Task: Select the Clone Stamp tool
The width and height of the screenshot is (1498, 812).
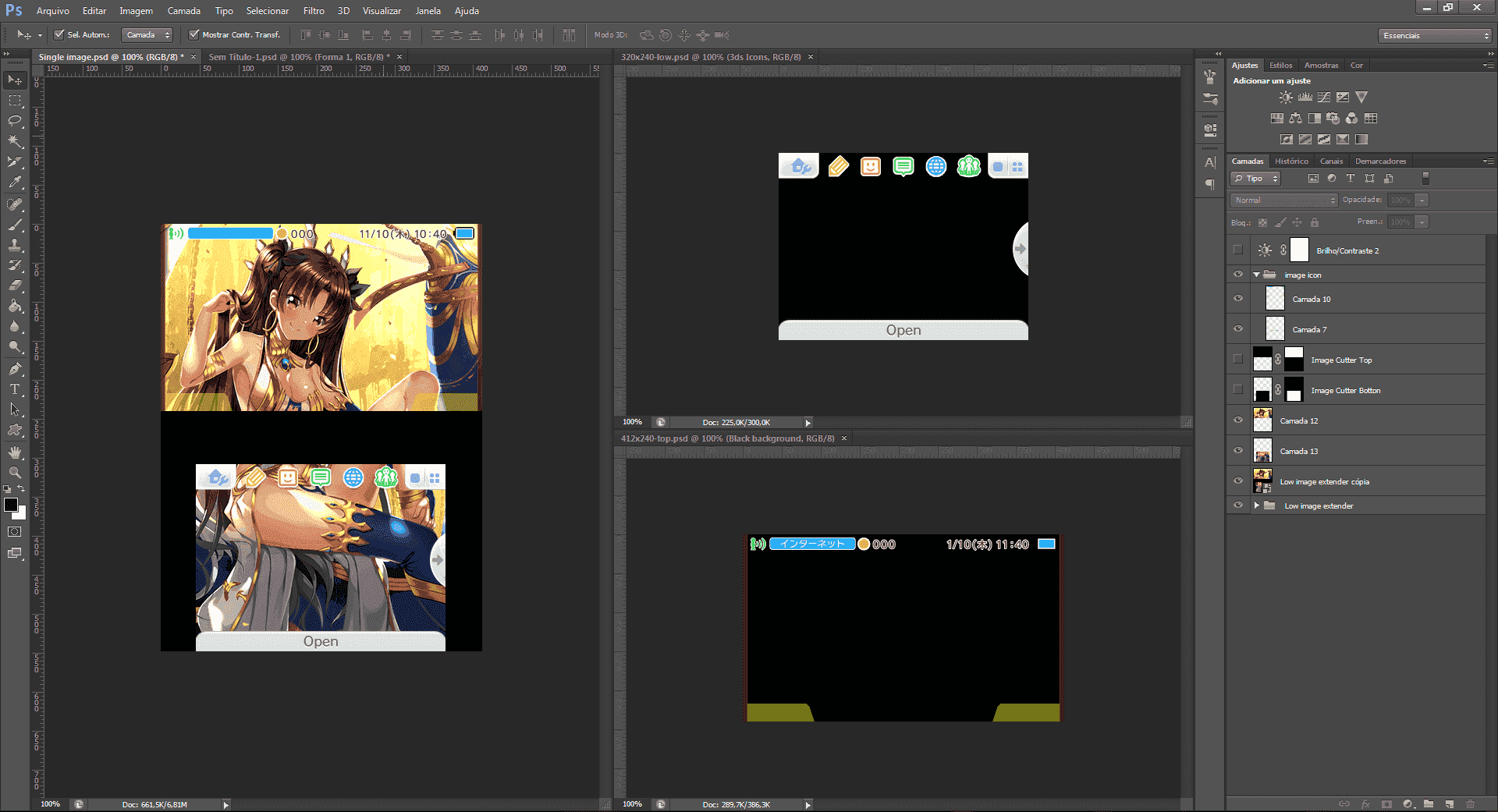Action: click(x=15, y=245)
